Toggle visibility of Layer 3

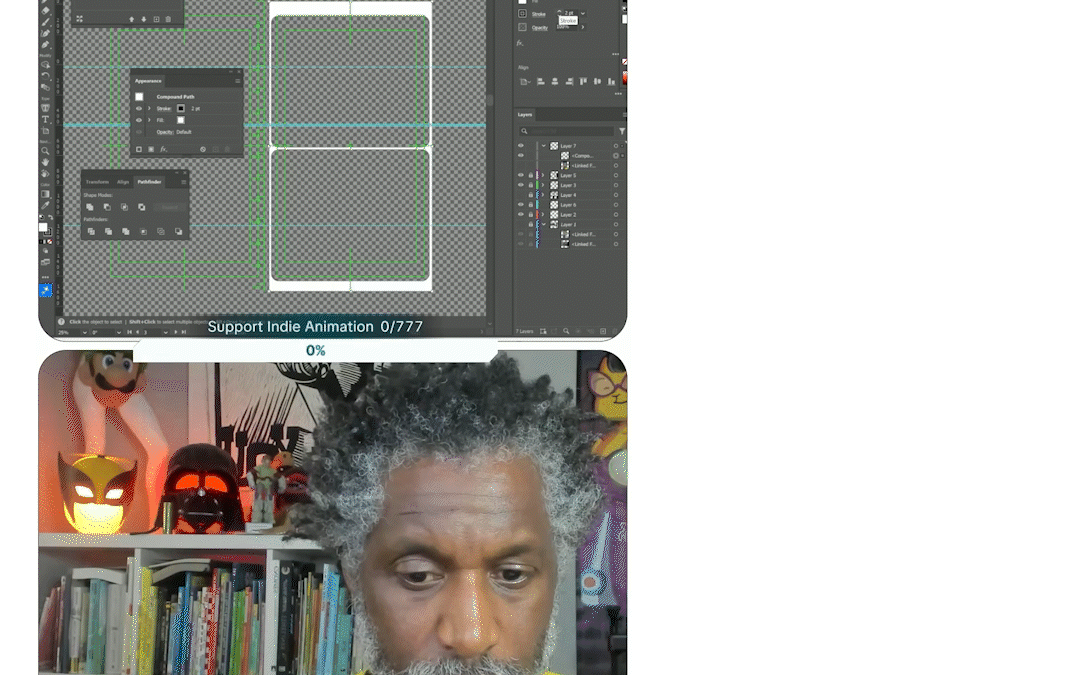click(521, 185)
